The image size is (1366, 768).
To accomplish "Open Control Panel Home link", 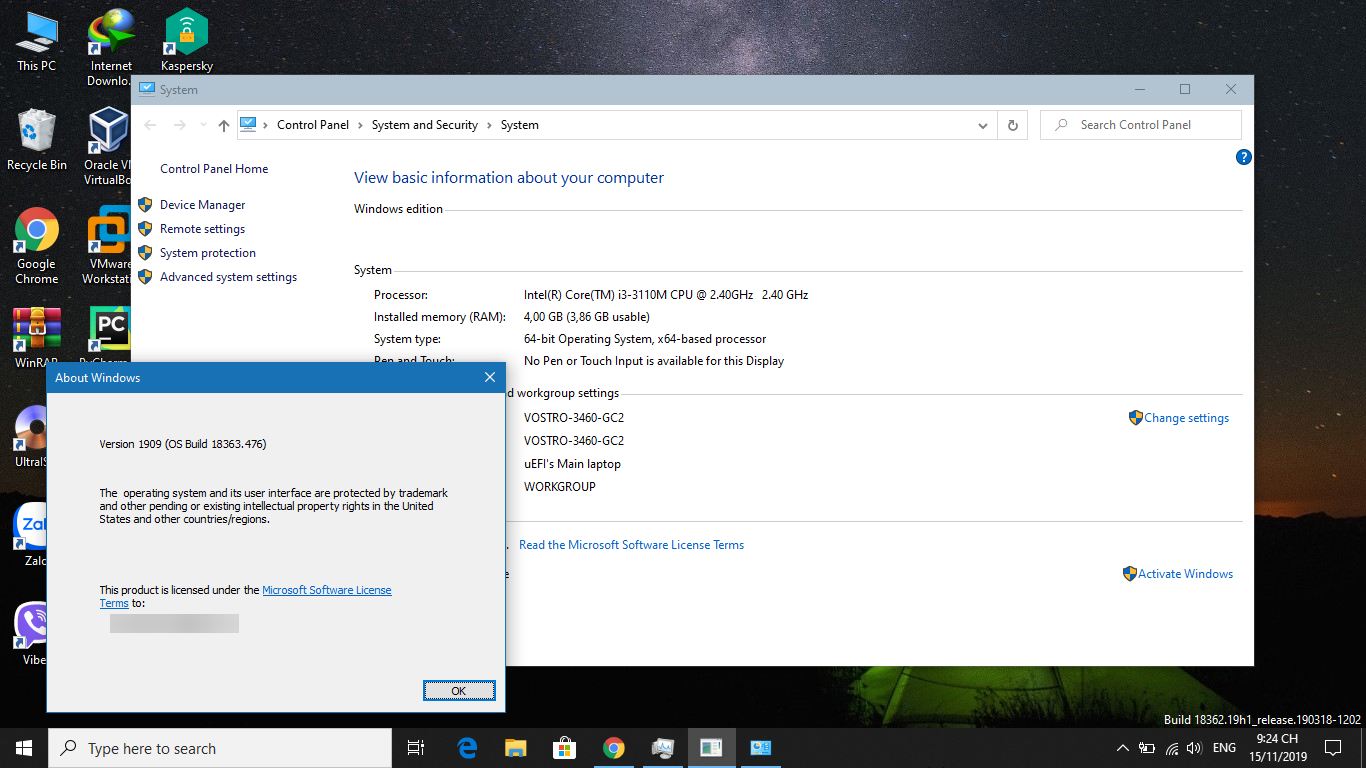I will [x=214, y=169].
